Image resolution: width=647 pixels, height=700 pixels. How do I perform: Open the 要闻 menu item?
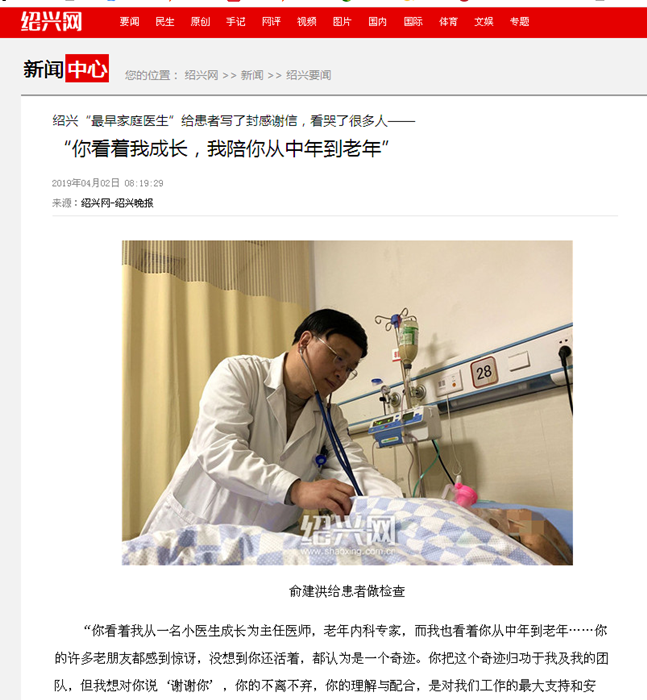[x=129, y=21]
